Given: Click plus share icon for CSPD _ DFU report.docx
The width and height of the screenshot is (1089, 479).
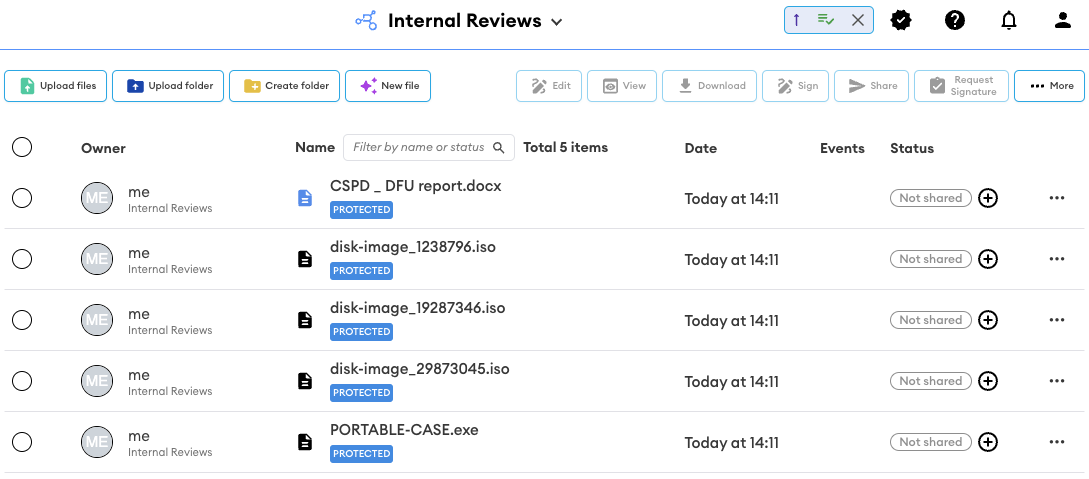Looking at the screenshot, I should pos(988,199).
